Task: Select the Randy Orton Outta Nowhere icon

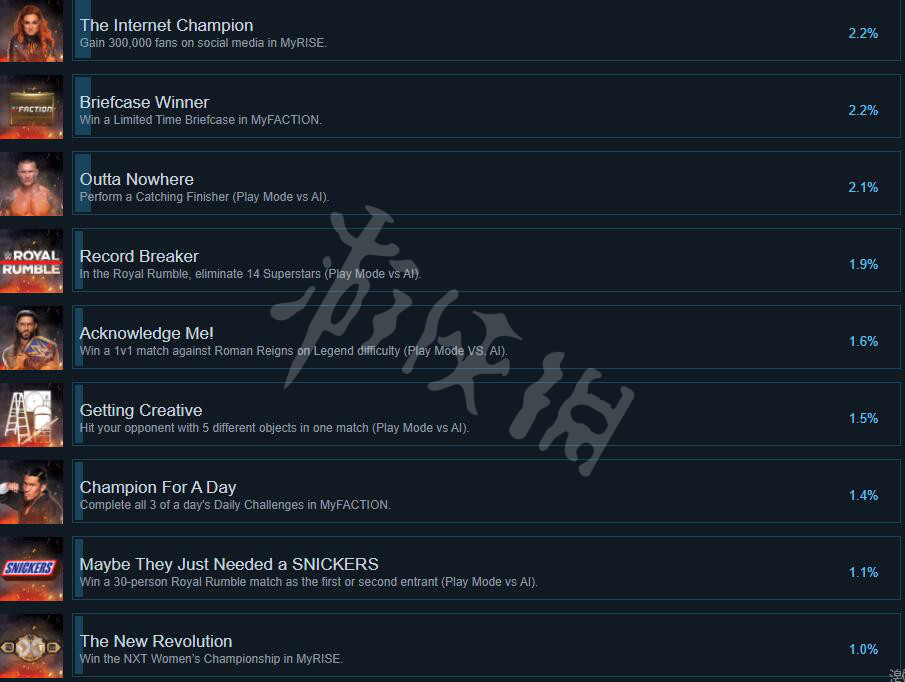Action: (31, 183)
